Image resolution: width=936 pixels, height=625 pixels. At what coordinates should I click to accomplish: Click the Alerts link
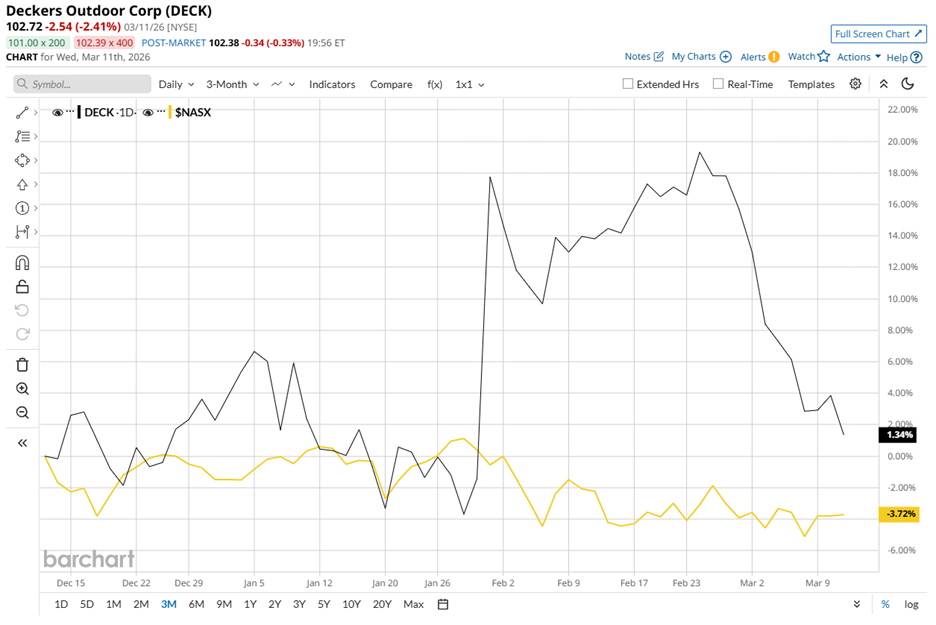click(x=753, y=57)
